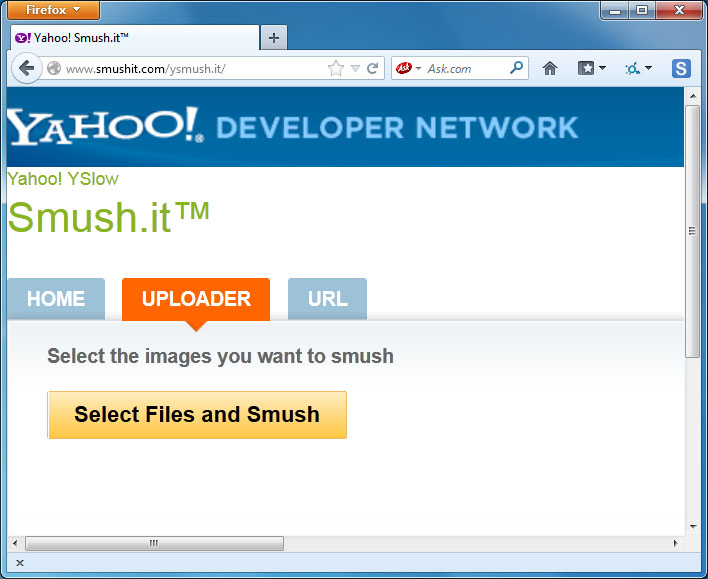Viewport: 708px width, 579px height.
Task: Click the vertical scrollbar down arrow
Action: 692,527
